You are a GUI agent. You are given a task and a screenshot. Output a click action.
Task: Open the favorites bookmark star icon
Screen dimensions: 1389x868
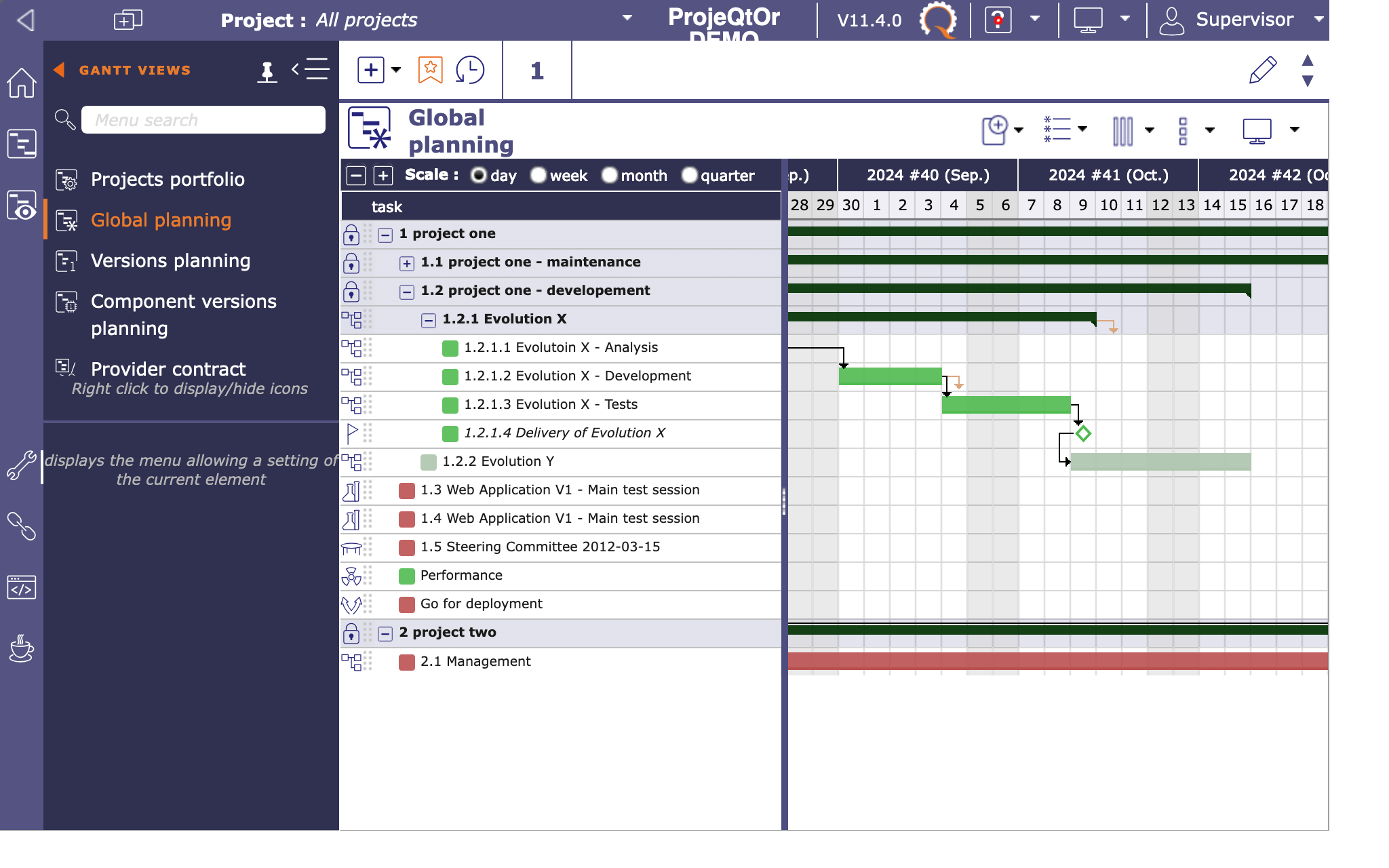click(x=430, y=70)
